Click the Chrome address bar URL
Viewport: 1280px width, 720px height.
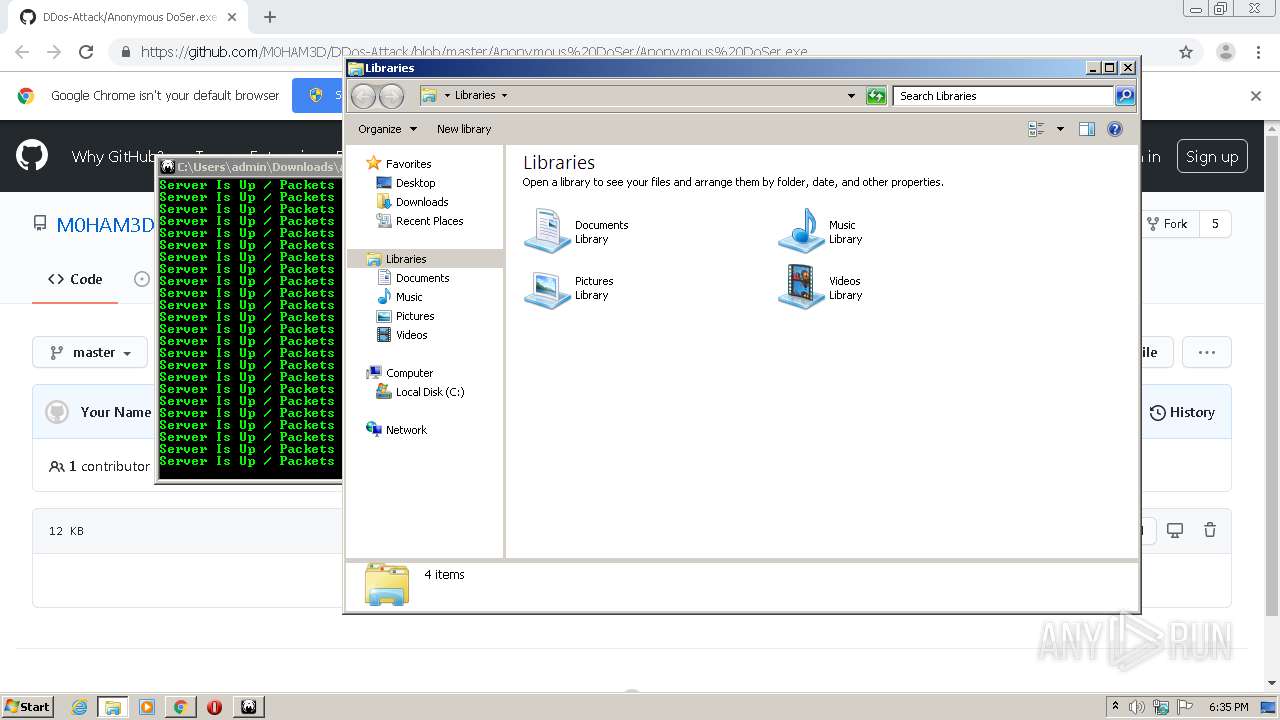[474, 52]
